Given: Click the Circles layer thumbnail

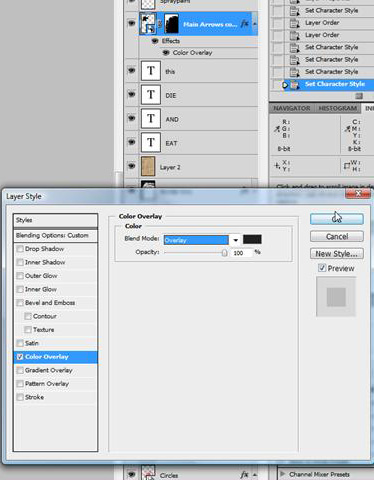Looking at the screenshot, I should pyautogui.click(x=148, y=473).
